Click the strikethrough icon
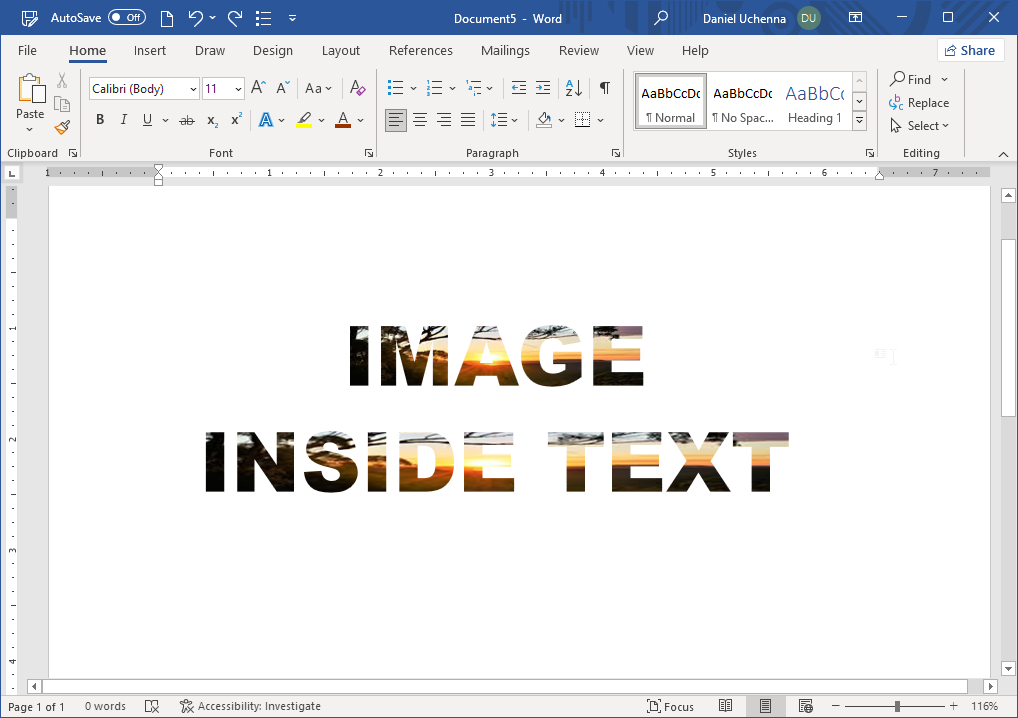The height and width of the screenshot is (718, 1018). coord(186,119)
